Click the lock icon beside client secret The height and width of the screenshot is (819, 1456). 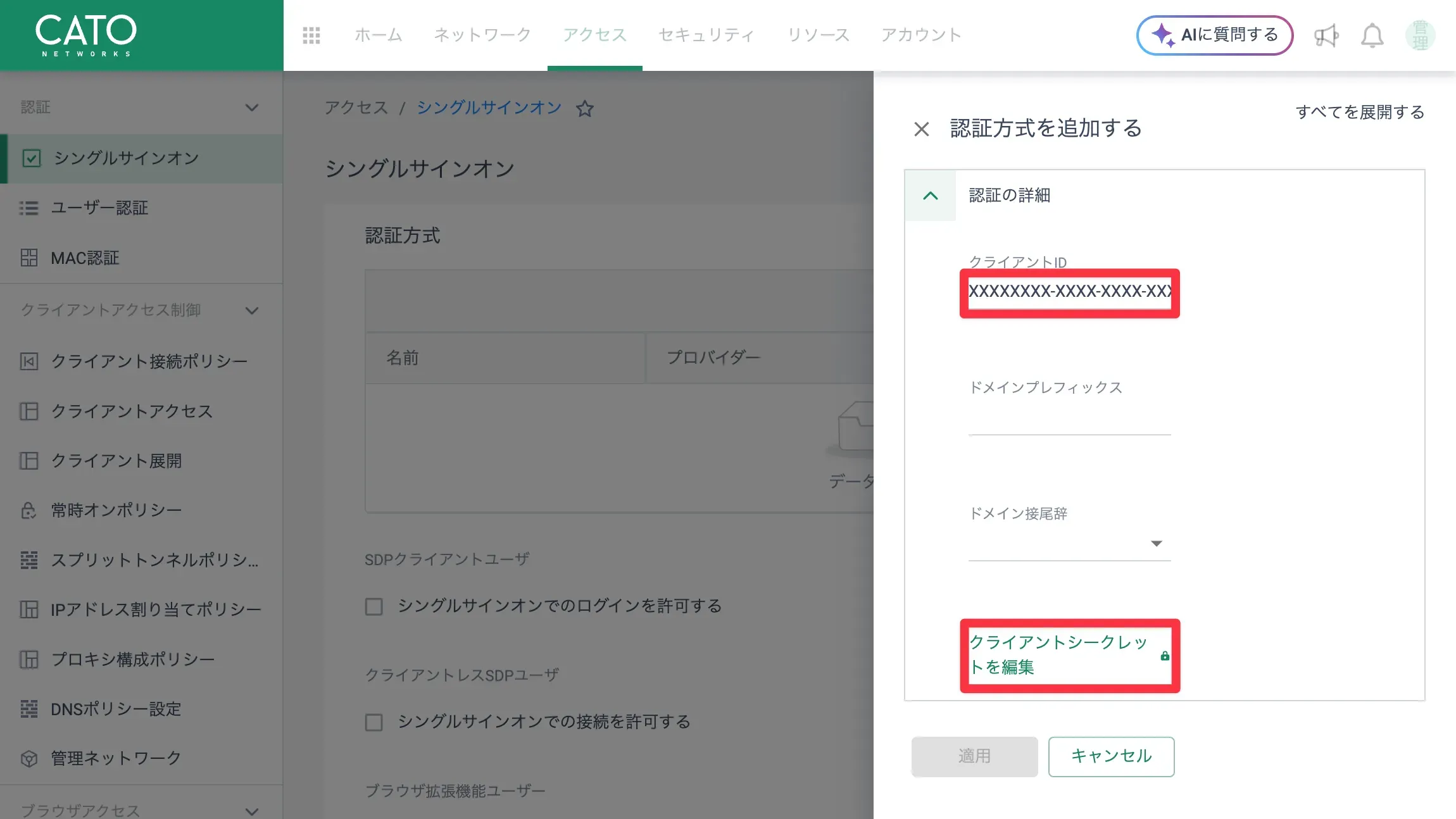[x=1165, y=656]
